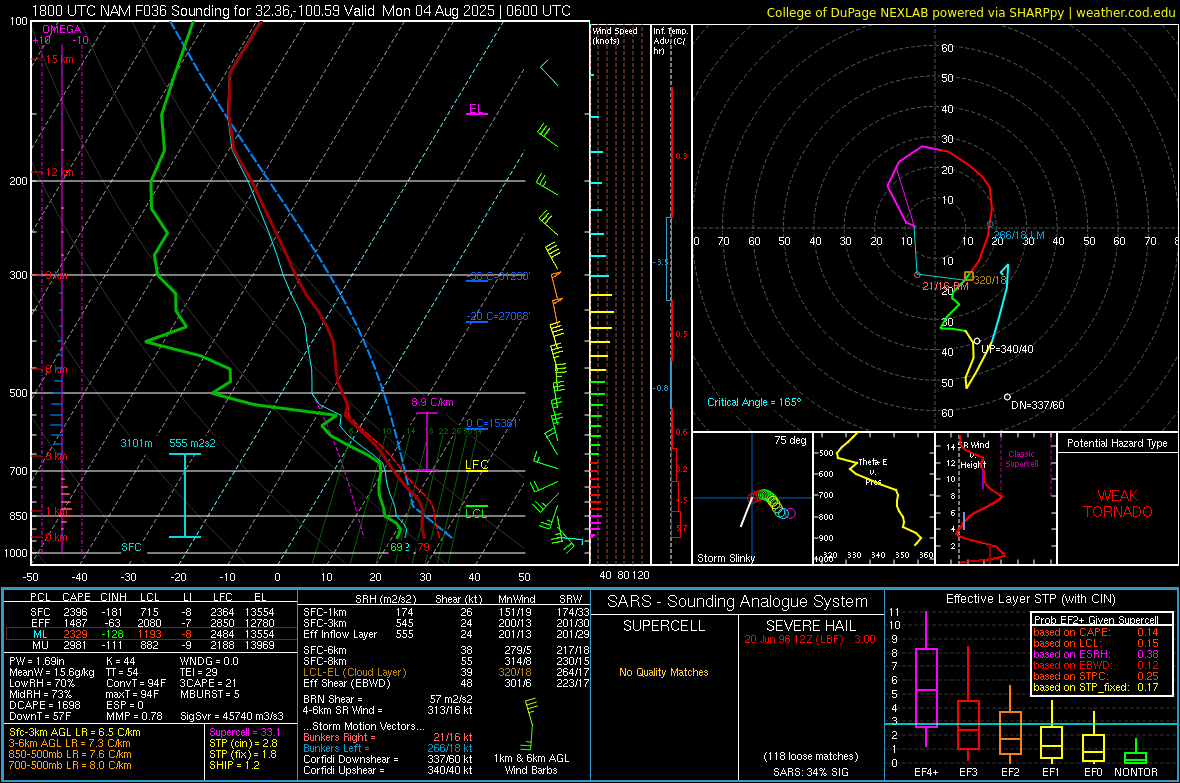Click the Effective Layer STP (with CIN) title
Screen dimensions: 1180x783
[x=1030, y=599]
